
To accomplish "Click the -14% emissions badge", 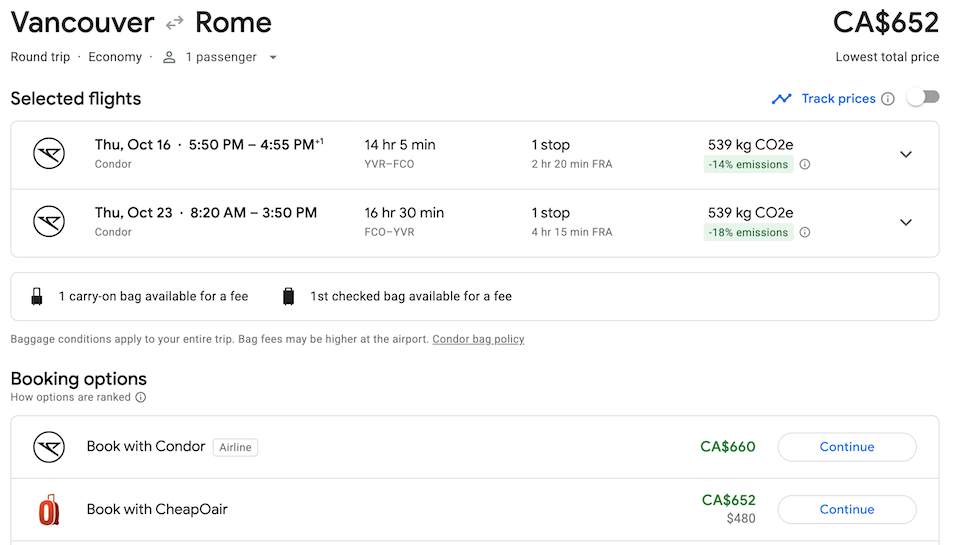I will 748,164.
